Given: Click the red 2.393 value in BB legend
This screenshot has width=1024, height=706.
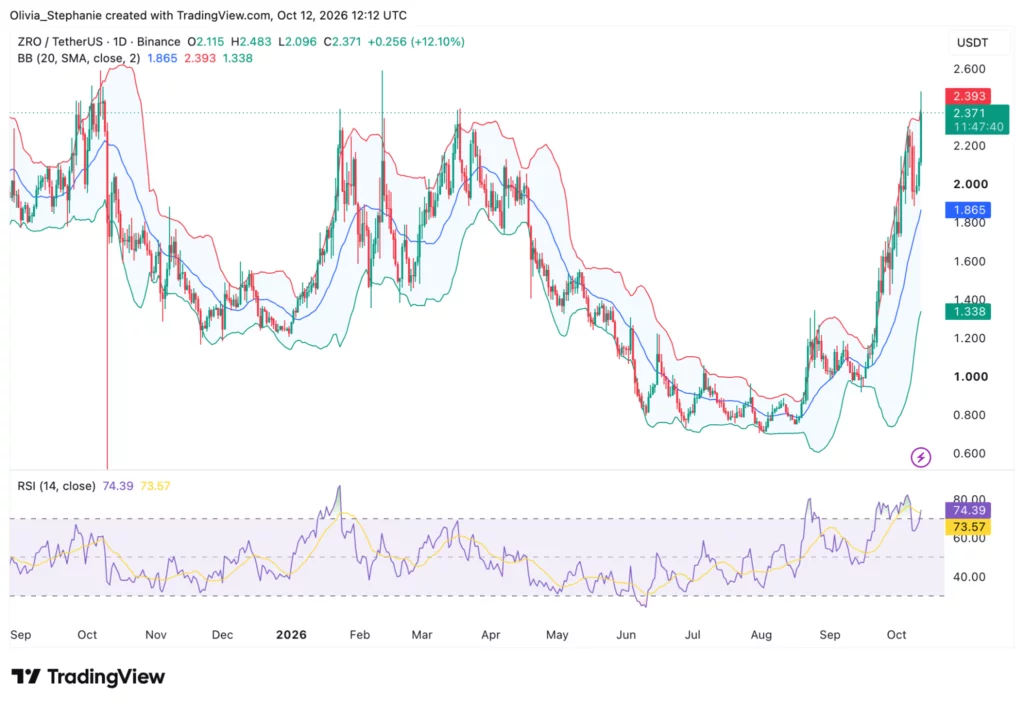Looking at the screenshot, I should (200, 58).
